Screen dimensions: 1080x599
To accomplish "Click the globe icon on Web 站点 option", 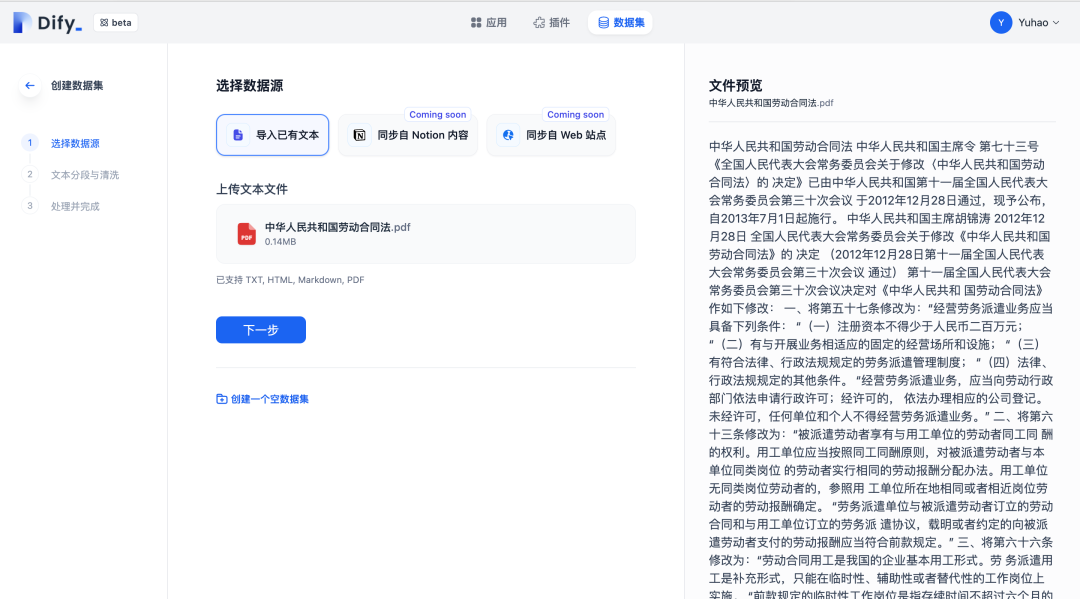I will click(507, 133).
